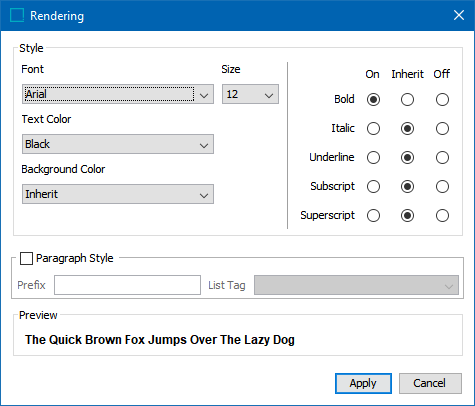The height and width of the screenshot is (406, 475).
Task: Click the Prefix input field
Action: (127, 285)
